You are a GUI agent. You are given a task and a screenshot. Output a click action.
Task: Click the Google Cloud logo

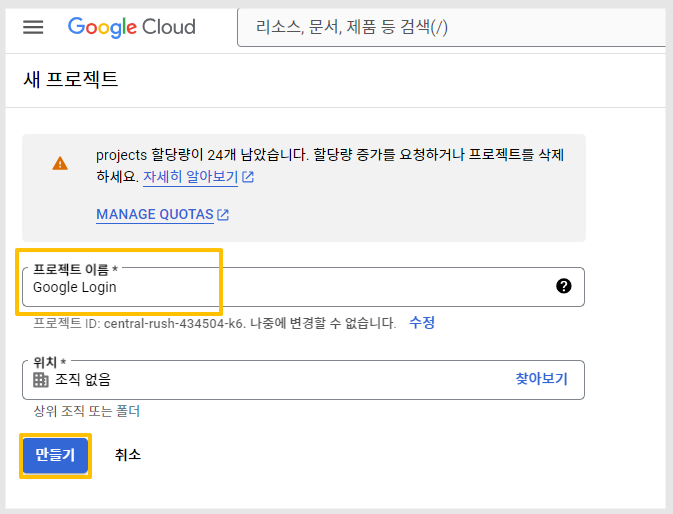[x=132, y=27]
